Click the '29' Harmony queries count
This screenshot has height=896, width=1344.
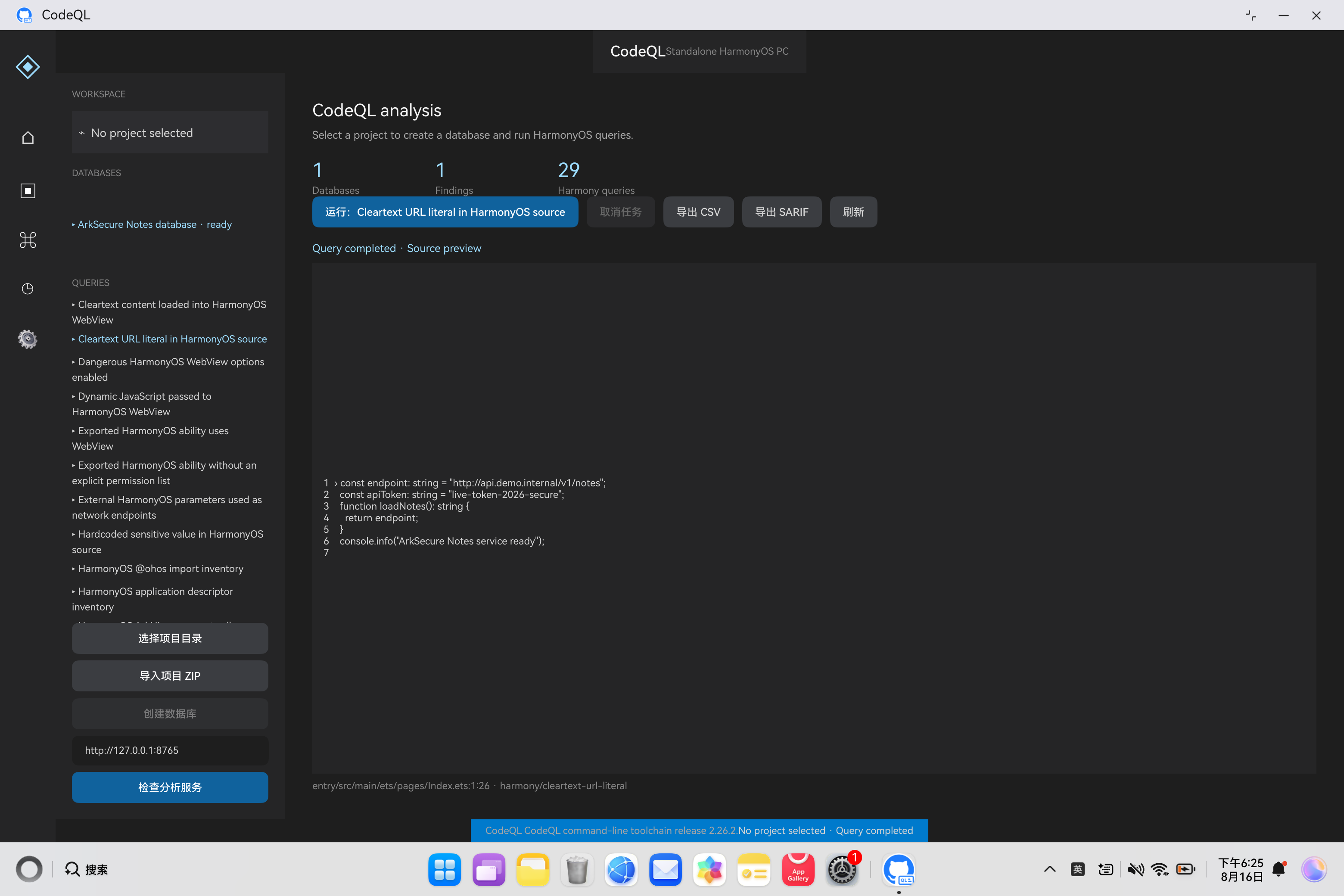click(x=569, y=170)
